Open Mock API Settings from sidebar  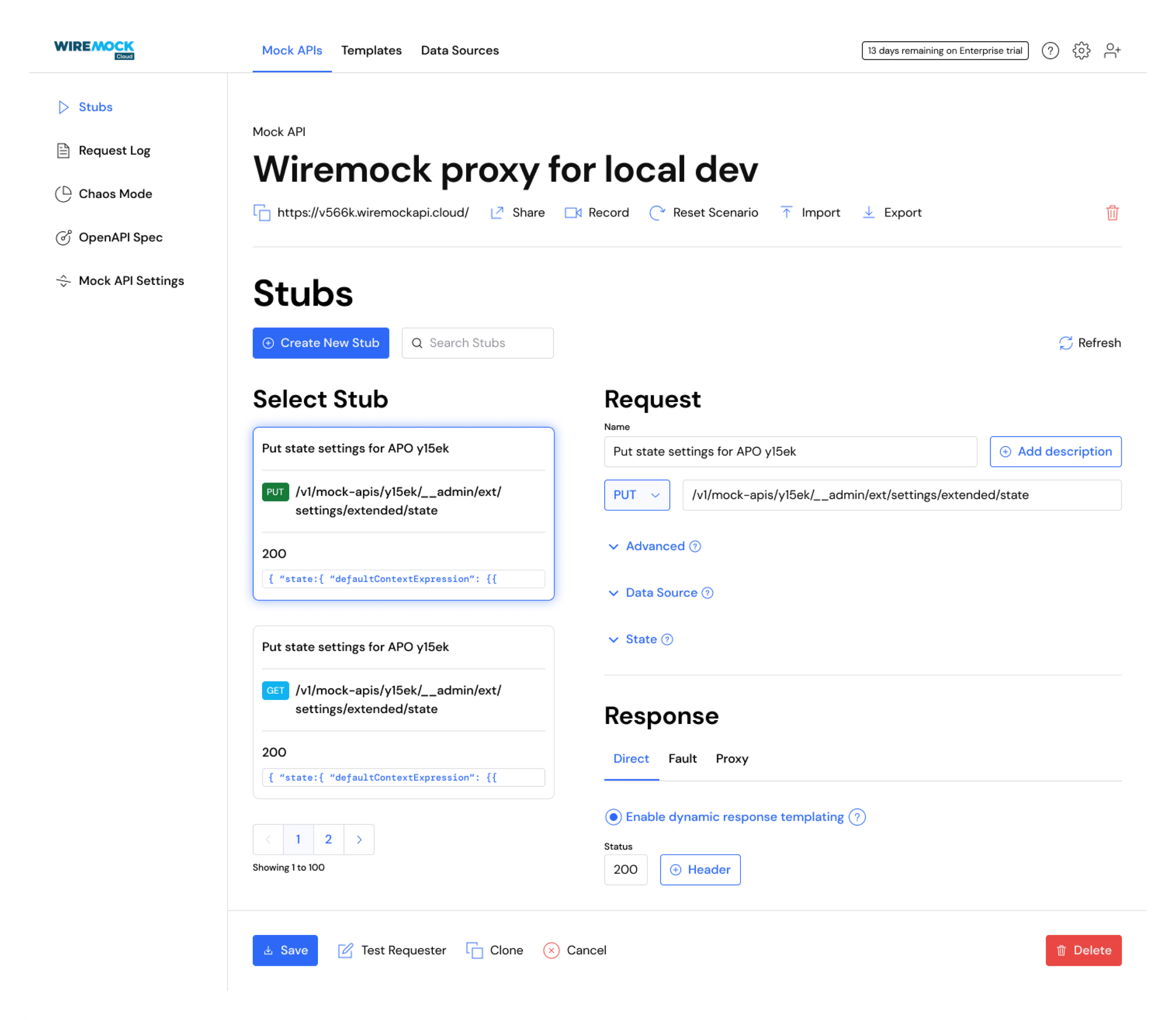point(131,281)
